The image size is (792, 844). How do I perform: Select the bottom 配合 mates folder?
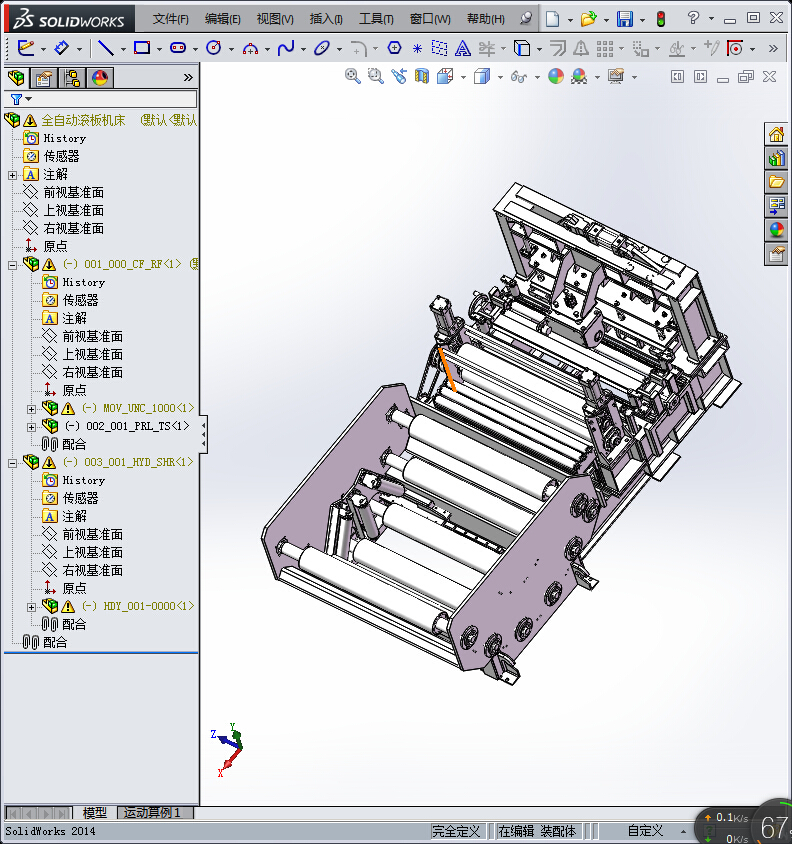click(55, 643)
